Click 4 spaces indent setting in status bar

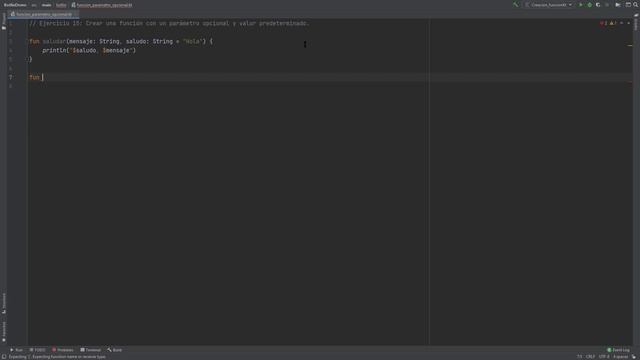[620, 357]
